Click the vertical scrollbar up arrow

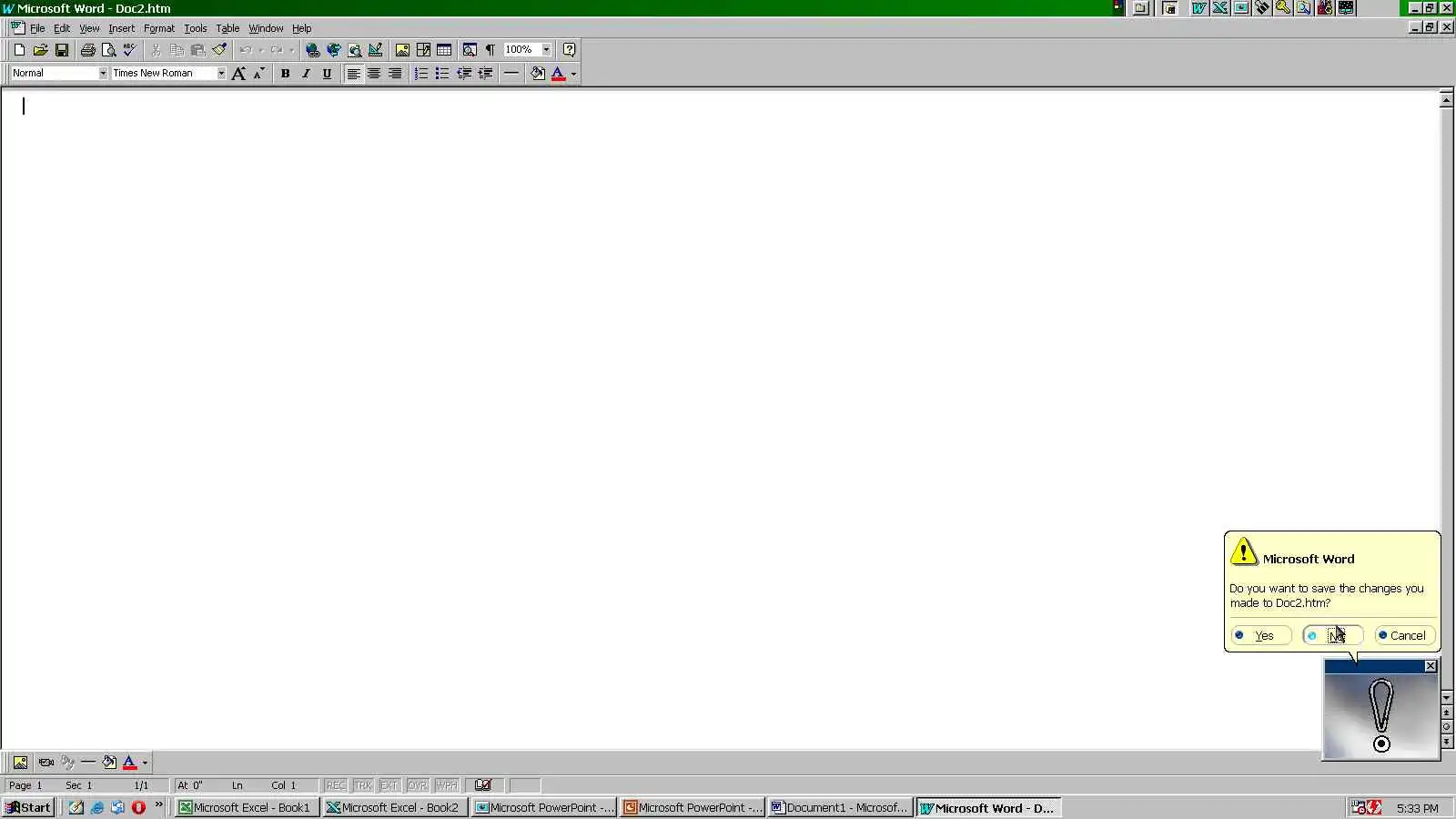click(1446, 100)
